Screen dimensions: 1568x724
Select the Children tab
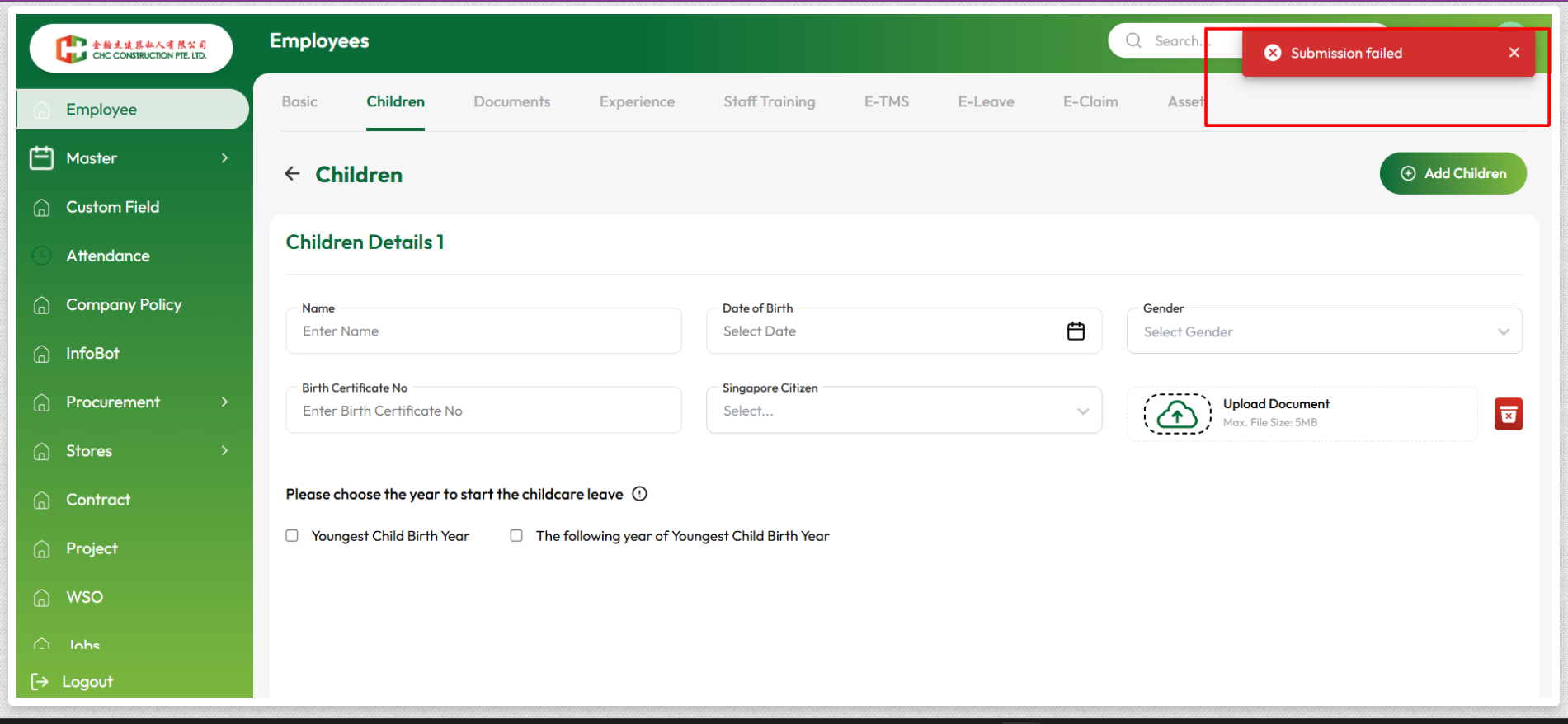[x=395, y=101]
